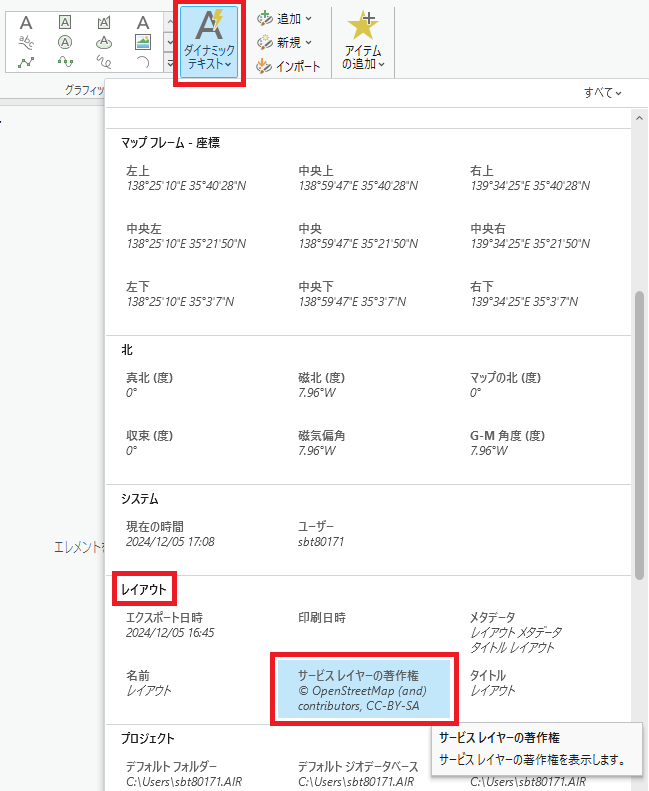
Task: Insert 磁気偏角 dynamic text
Action: pos(321,443)
